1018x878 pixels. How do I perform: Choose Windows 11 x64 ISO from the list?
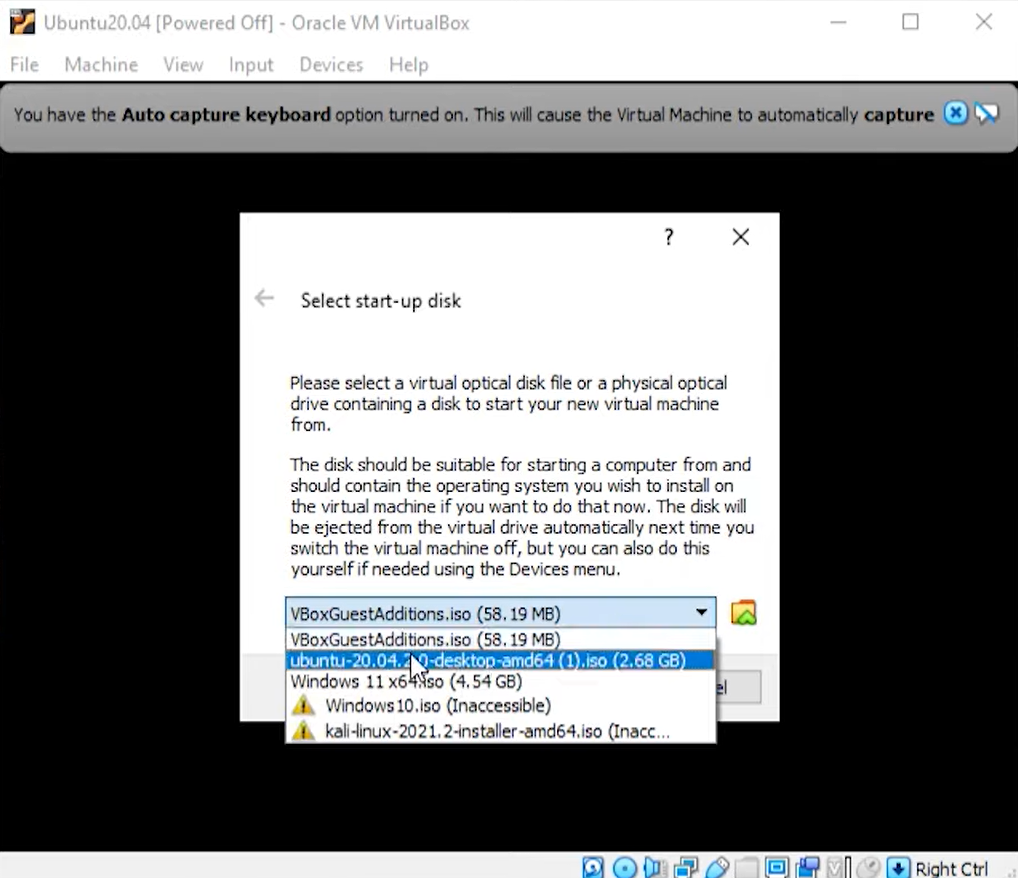point(405,681)
